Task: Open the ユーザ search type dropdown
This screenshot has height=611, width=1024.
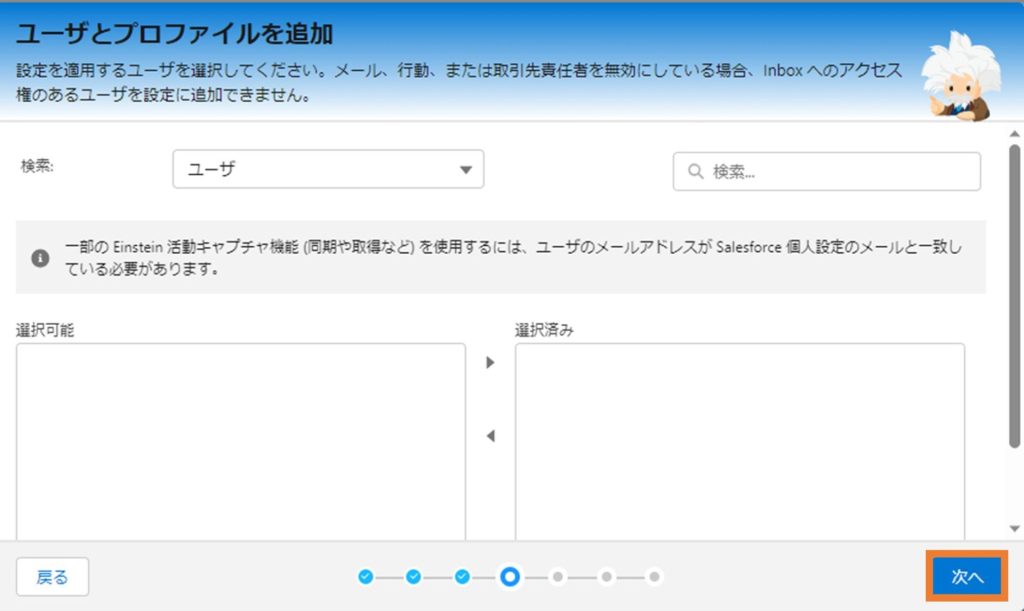Action: (x=328, y=169)
